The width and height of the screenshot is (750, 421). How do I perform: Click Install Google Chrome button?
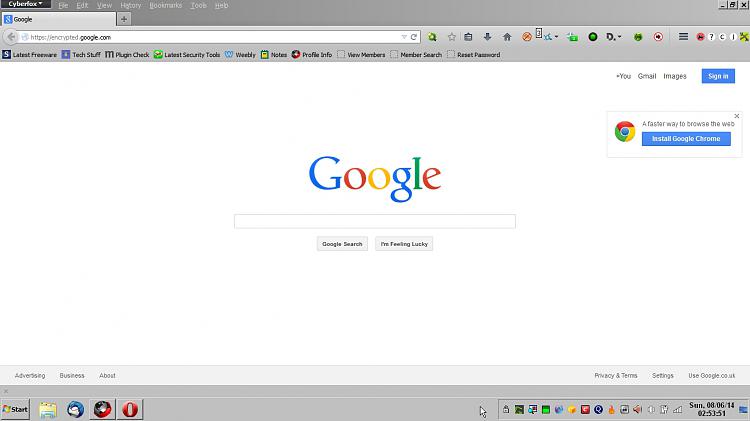pos(686,139)
